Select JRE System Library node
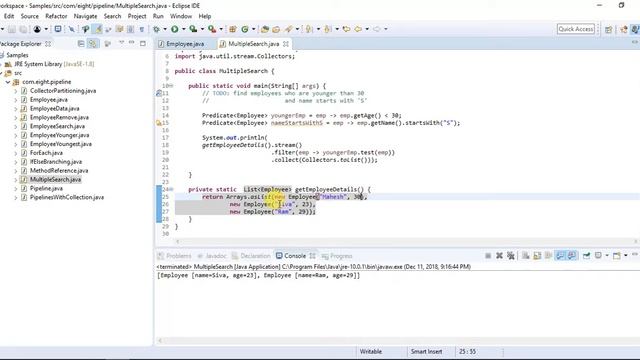This screenshot has width=640, height=360. click(54, 64)
